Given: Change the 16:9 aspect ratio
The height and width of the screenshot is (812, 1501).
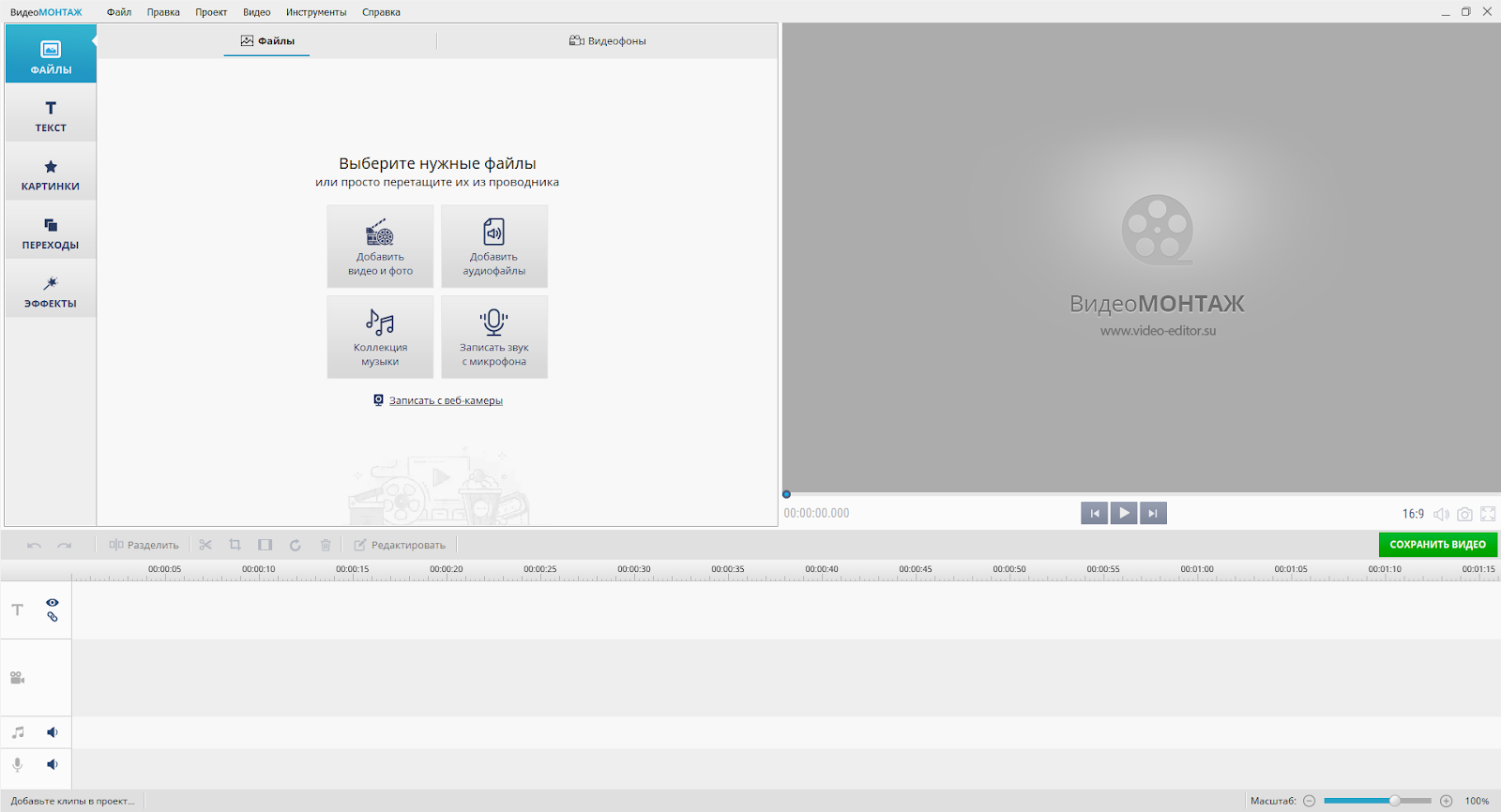Looking at the screenshot, I should pyautogui.click(x=1413, y=514).
